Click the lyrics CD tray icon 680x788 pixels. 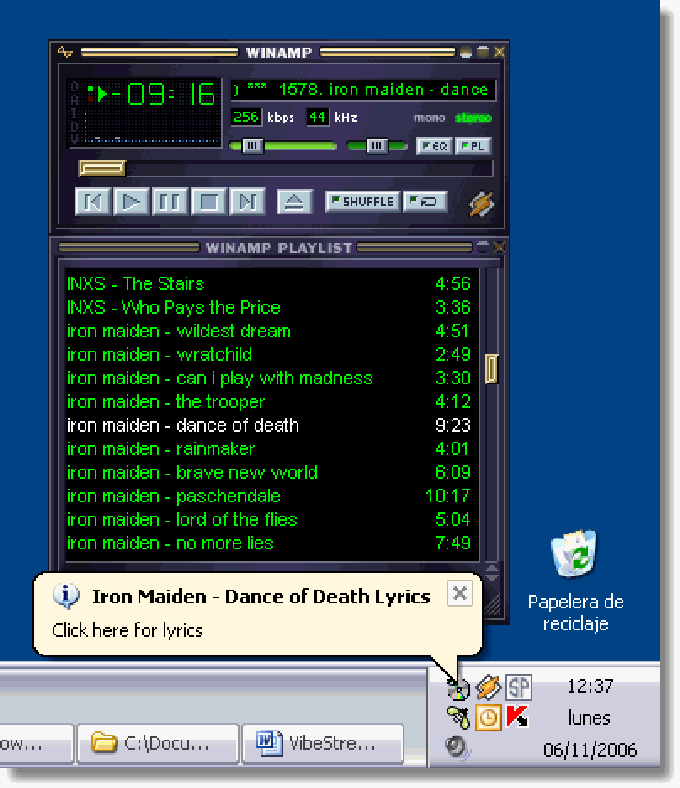[x=458, y=688]
